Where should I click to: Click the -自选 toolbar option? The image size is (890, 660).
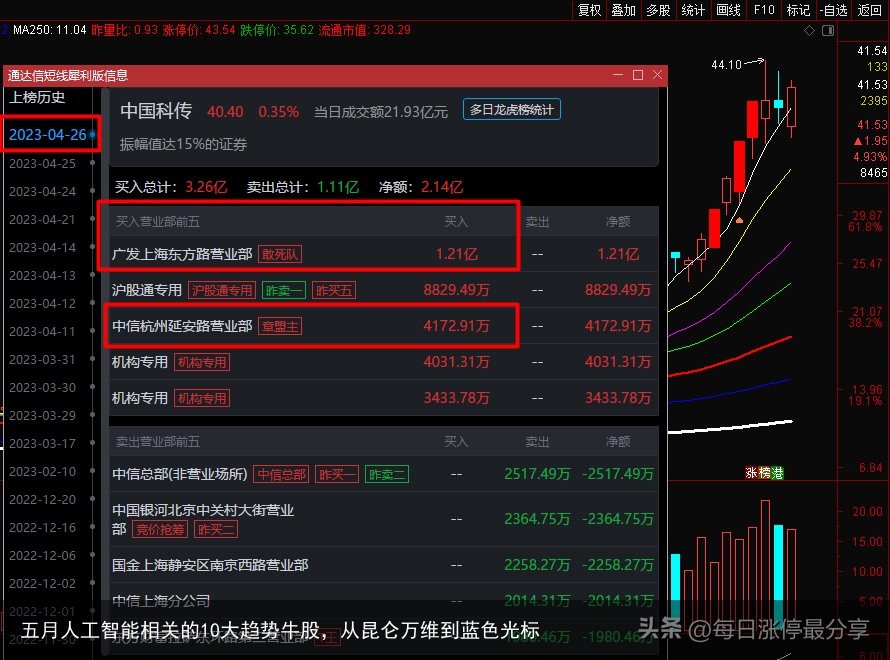(x=833, y=10)
